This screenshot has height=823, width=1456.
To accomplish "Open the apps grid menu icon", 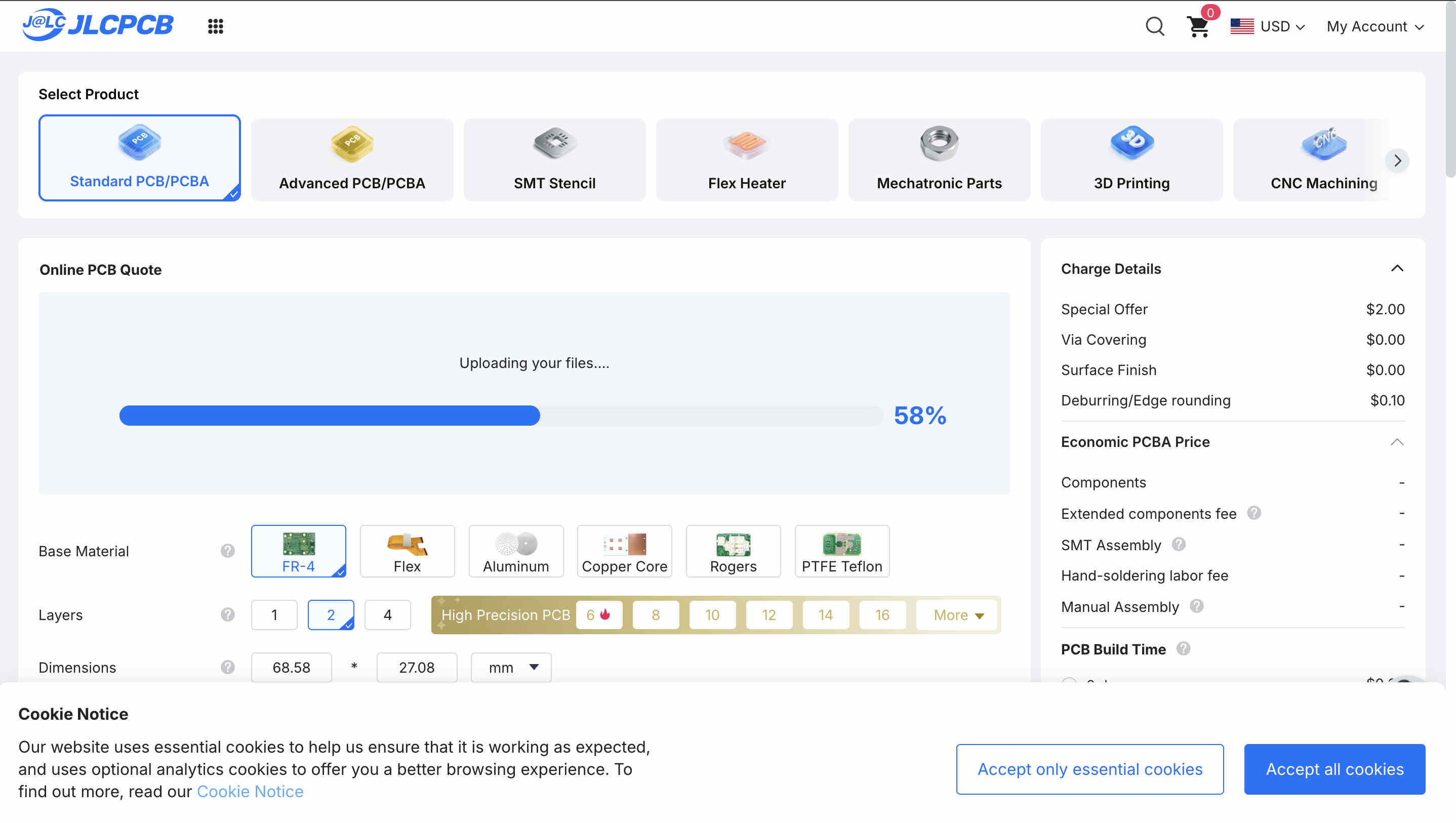I will (x=215, y=26).
